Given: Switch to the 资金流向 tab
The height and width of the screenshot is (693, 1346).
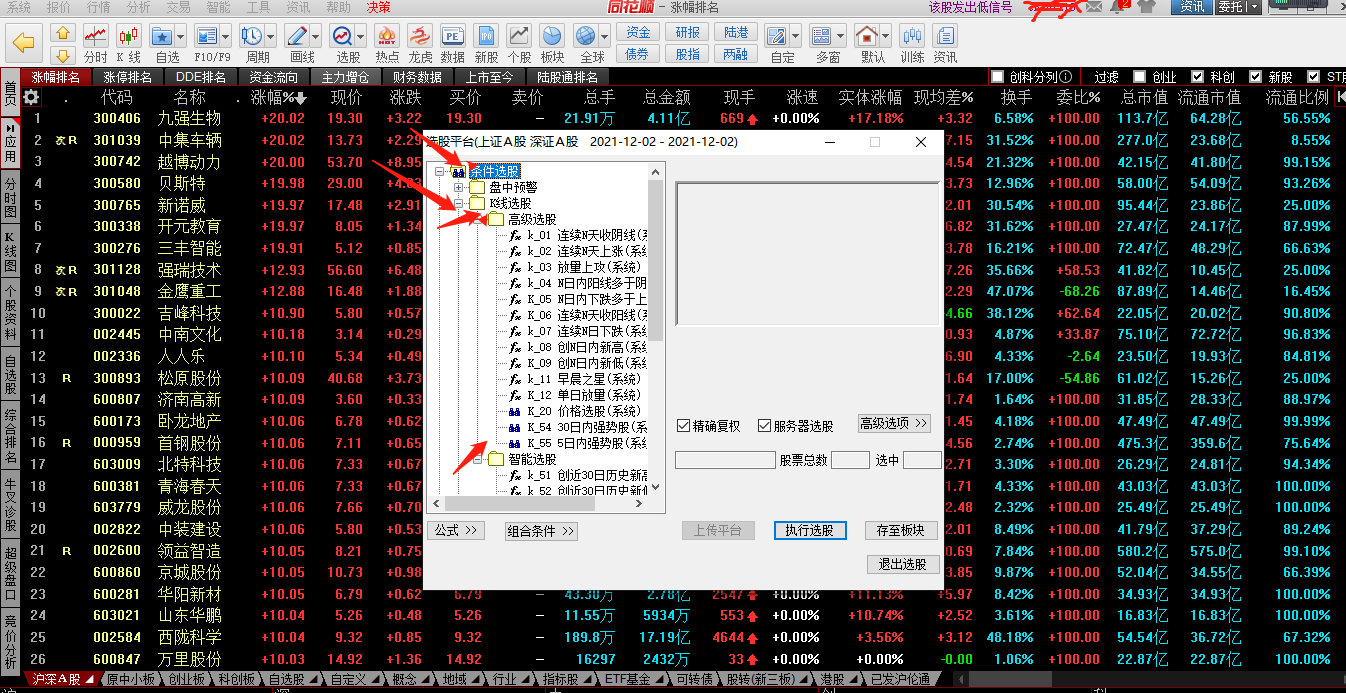Looking at the screenshot, I should coord(274,77).
